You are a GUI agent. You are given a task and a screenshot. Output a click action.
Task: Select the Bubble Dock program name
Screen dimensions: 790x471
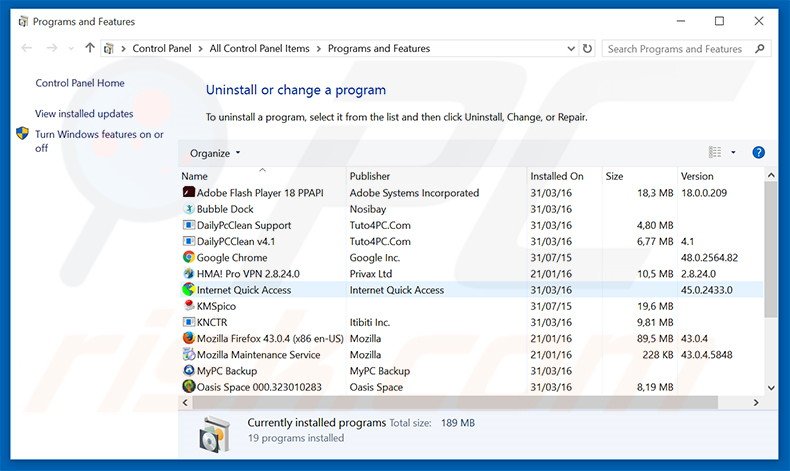pyautogui.click(x=225, y=209)
